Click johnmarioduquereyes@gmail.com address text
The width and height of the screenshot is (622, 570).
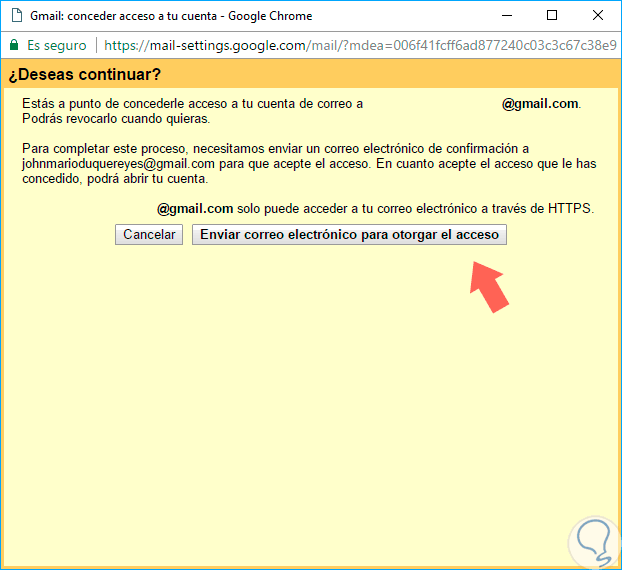[118, 163]
